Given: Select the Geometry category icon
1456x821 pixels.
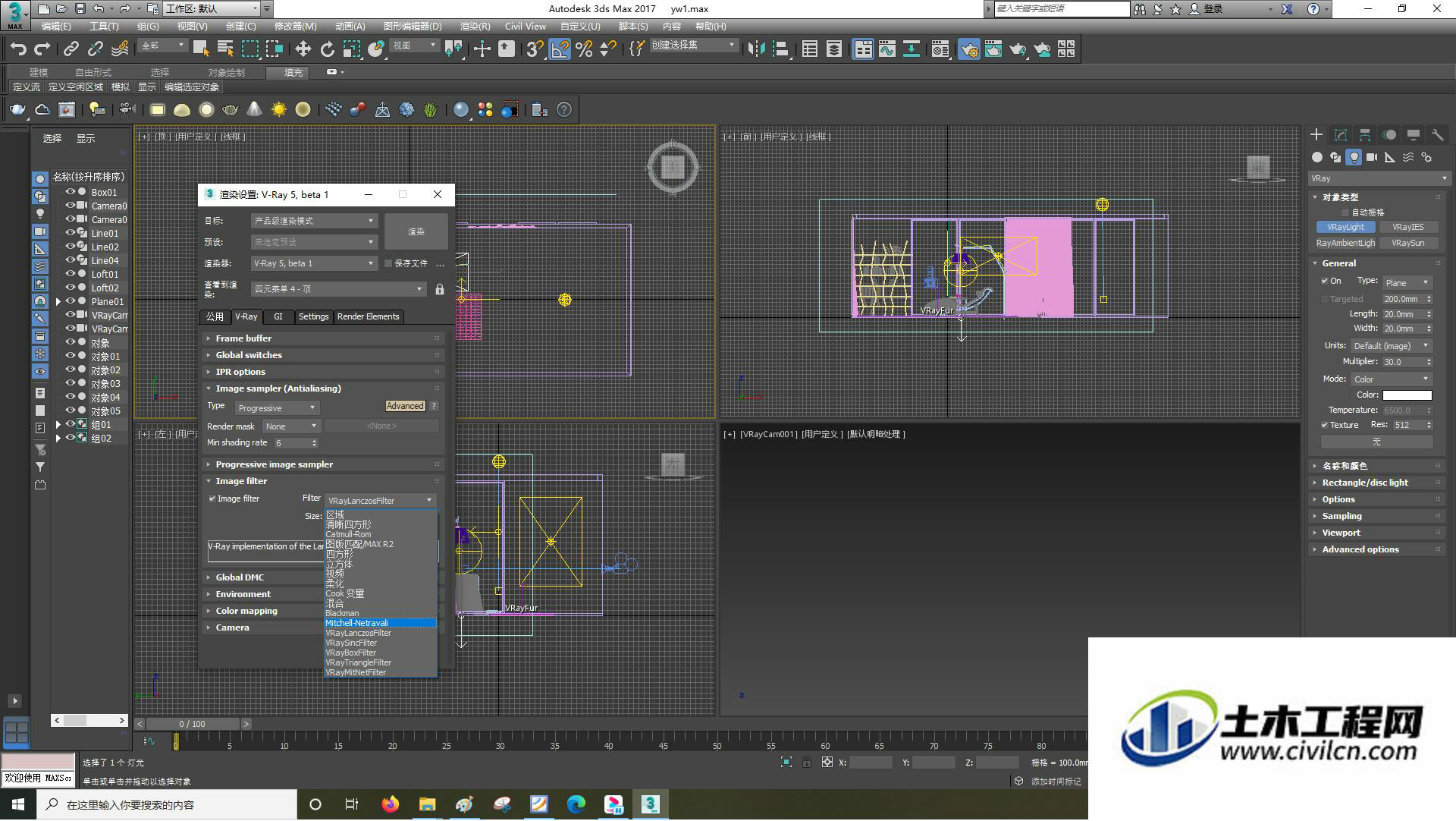Looking at the screenshot, I should click(x=1317, y=157).
